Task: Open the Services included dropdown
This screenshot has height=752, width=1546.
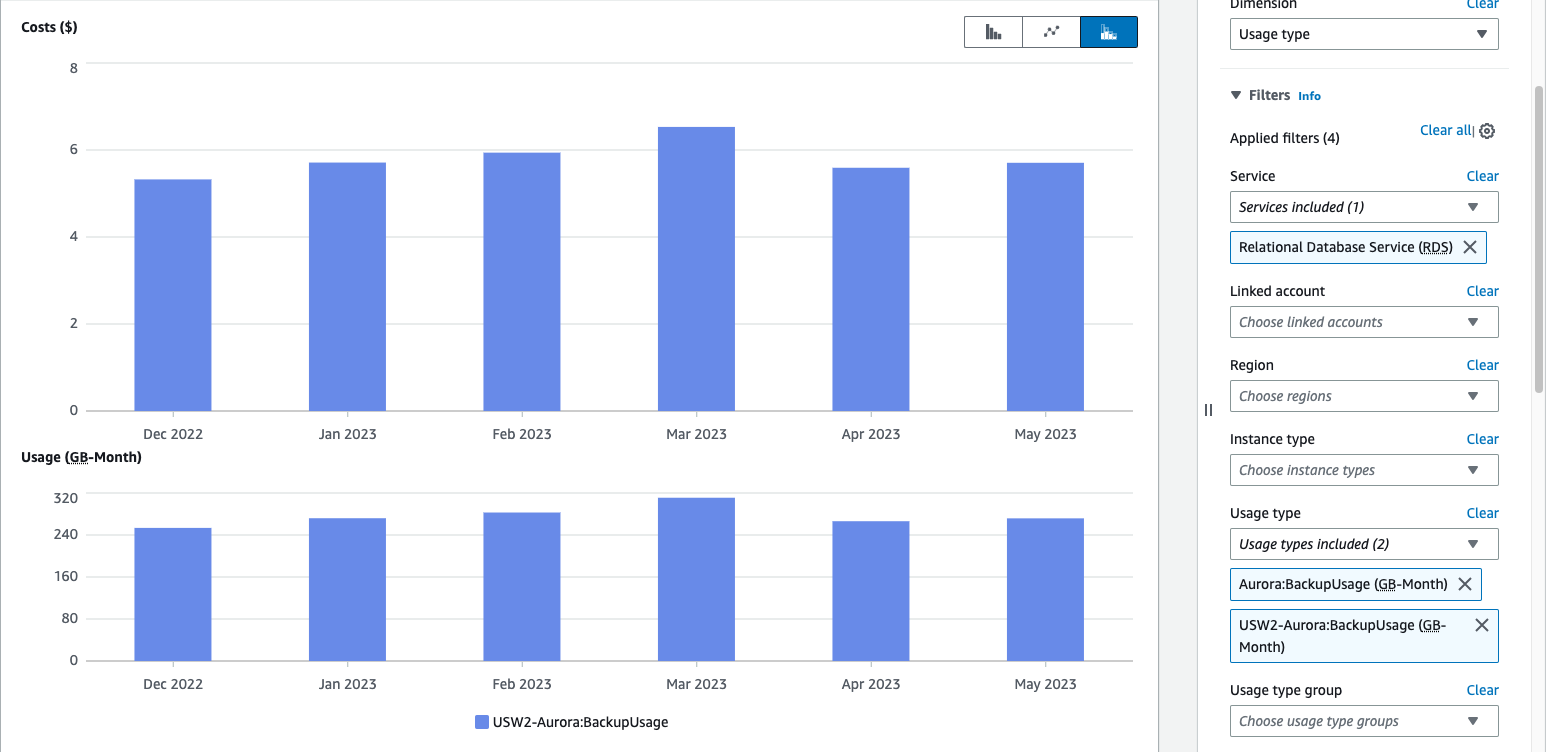Action: point(1363,207)
